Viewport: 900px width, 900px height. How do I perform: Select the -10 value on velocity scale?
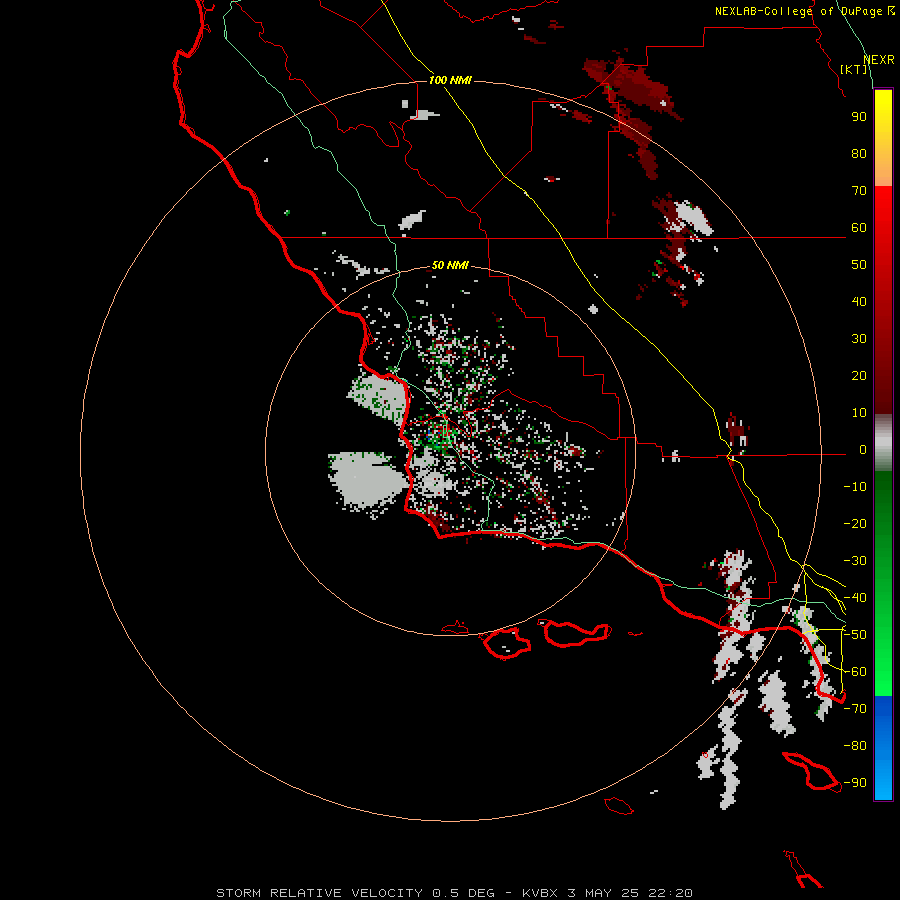(855, 487)
